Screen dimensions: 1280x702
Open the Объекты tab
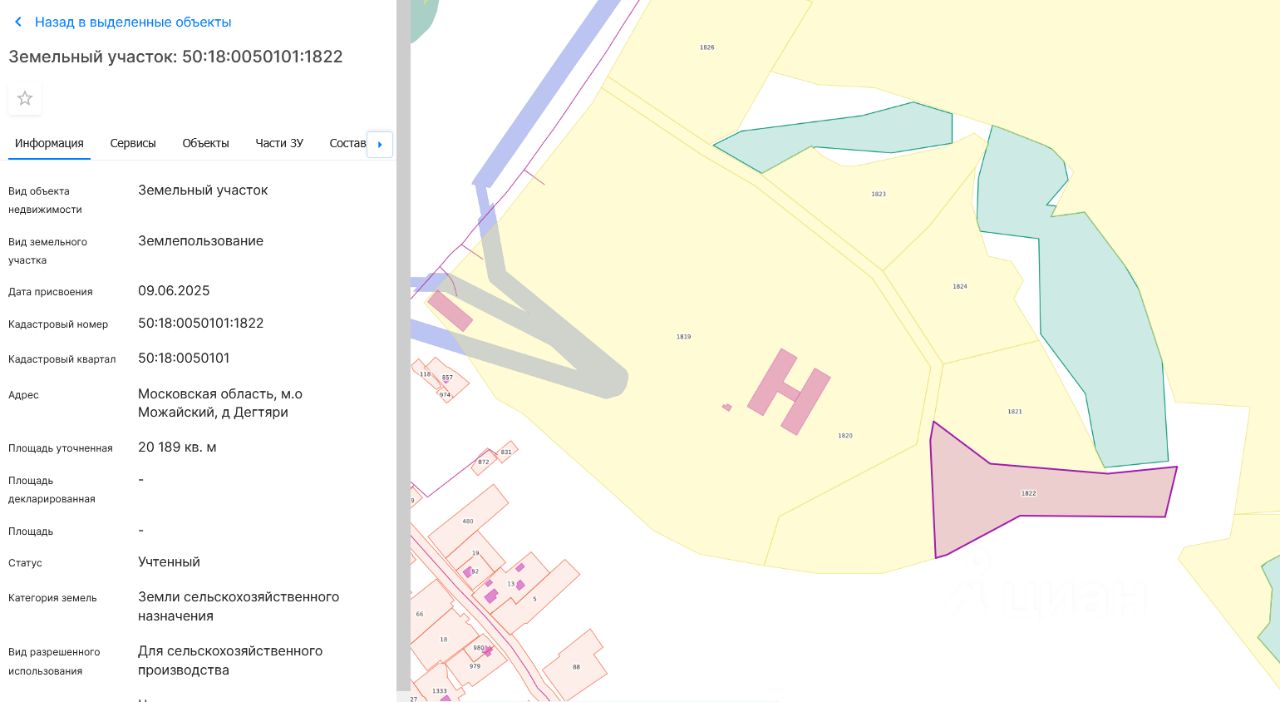tap(206, 143)
